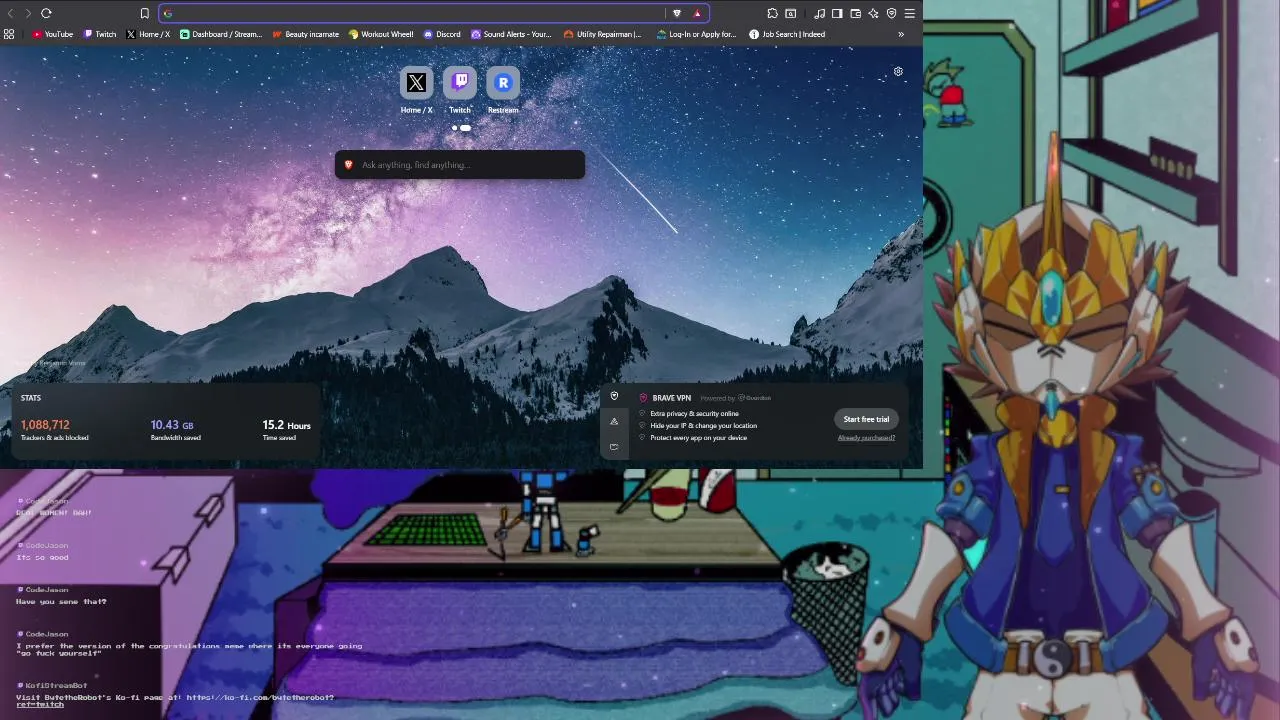
Task: Open the Dashboard / Stream... bookmark
Action: click(x=221, y=34)
